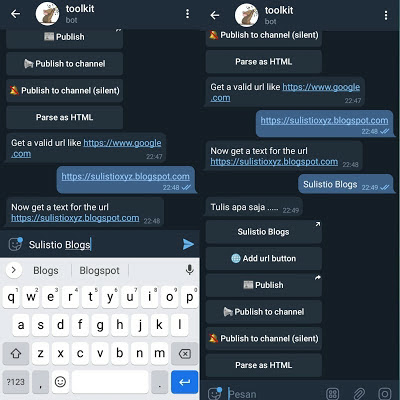Image resolution: width=400 pixels, height=400 pixels.
Task: Tap the blue send message arrow
Action: click(188, 244)
